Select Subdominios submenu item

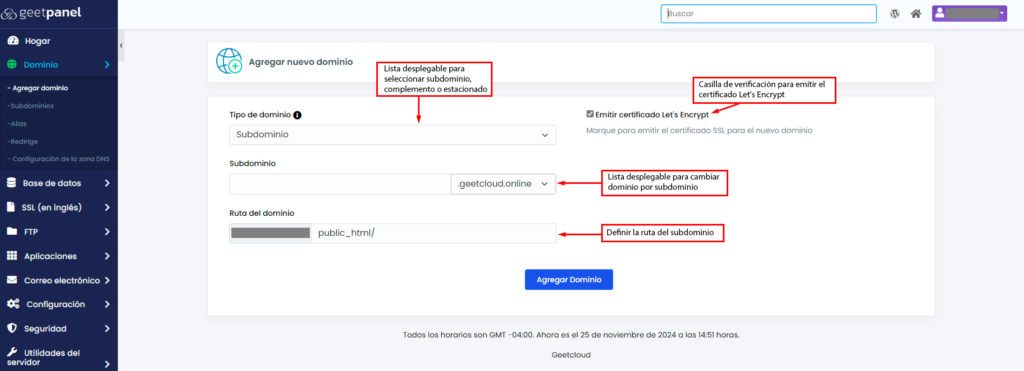tap(31, 106)
